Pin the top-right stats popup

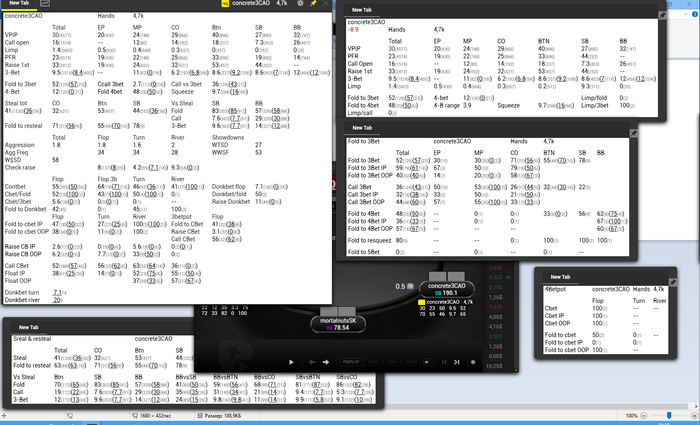[x=662, y=15]
